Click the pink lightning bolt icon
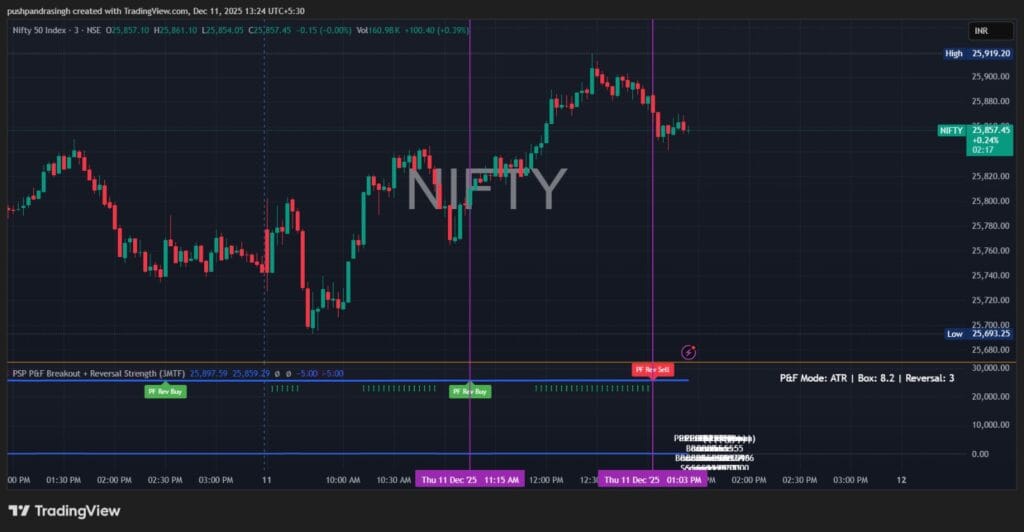This screenshot has width=1024, height=532. click(688, 352)
